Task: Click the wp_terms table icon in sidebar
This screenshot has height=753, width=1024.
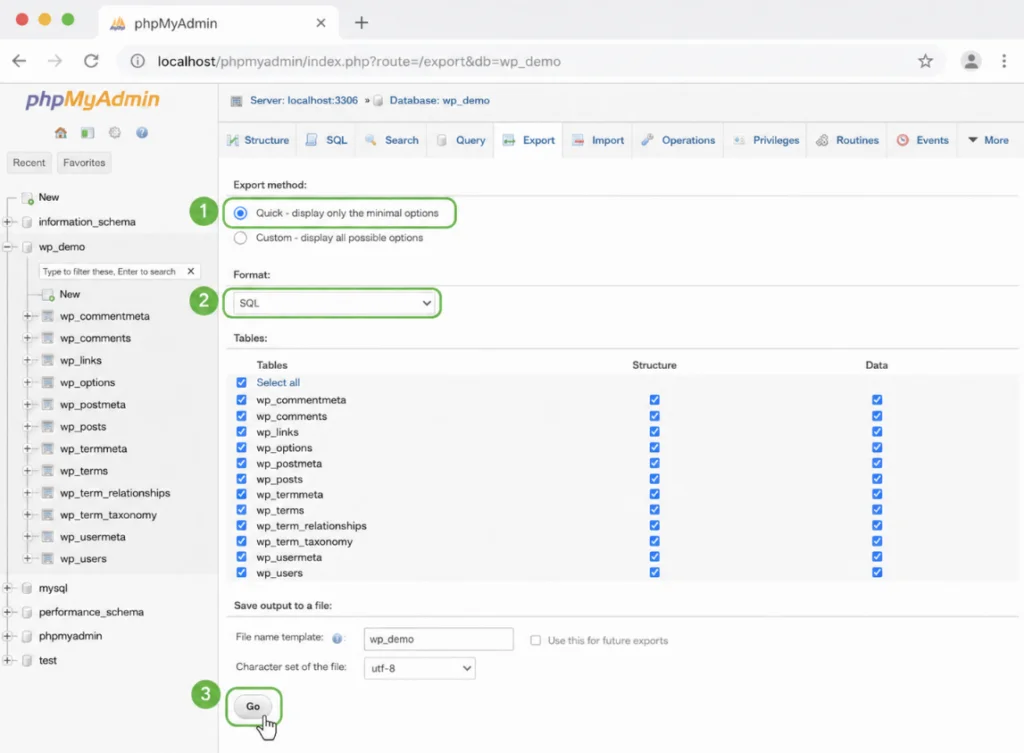Action: pos(48,470)
